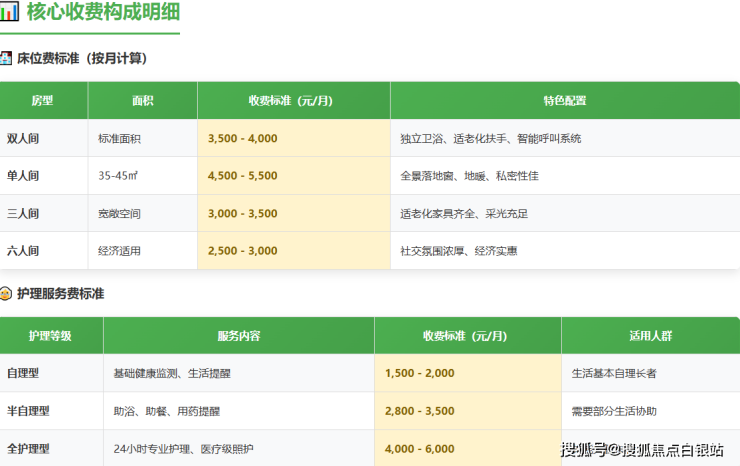Image resolution: width=740 pixels, height=466 pixels.
Task: Click the 搜狐号@搜狐焦点白银站 watermark
Action: 642,449
